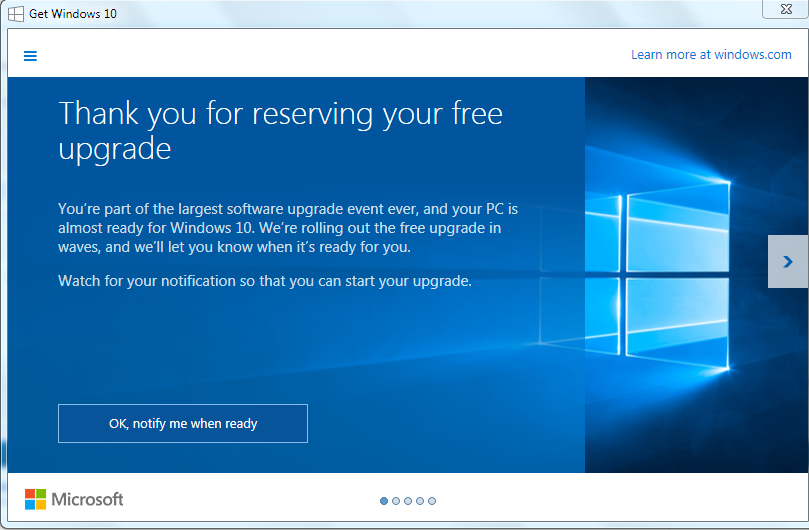
Task: Click the Windows logo in title bar
Action: (16, 14)
